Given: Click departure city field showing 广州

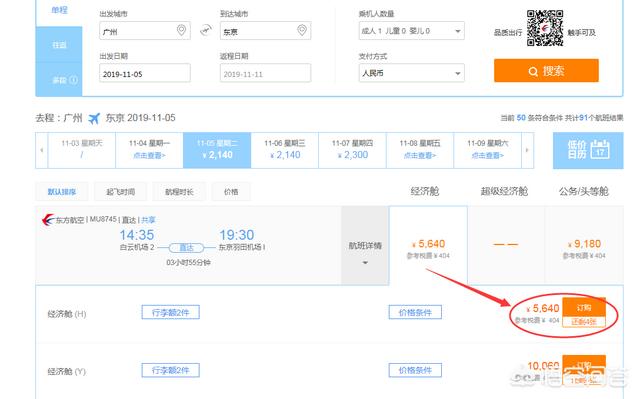Looking at the screenshot, I should click(144, 31).
